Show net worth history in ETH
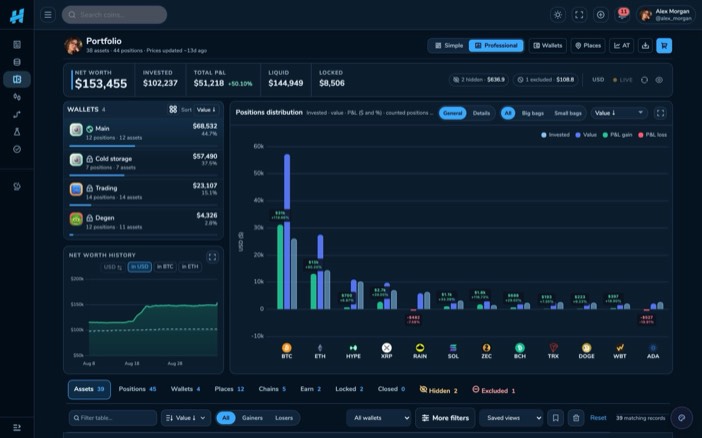This screenshot has width=702, height=438. coord(190,267)
